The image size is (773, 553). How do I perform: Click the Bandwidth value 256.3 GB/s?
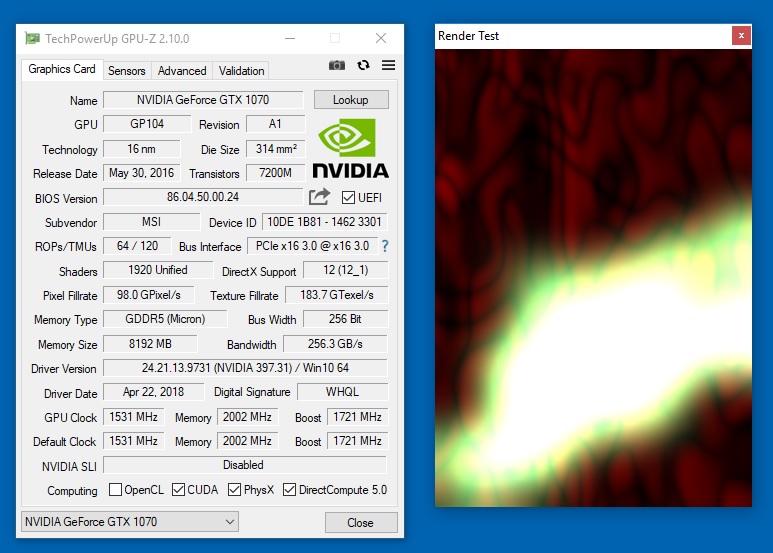point(335,344)
